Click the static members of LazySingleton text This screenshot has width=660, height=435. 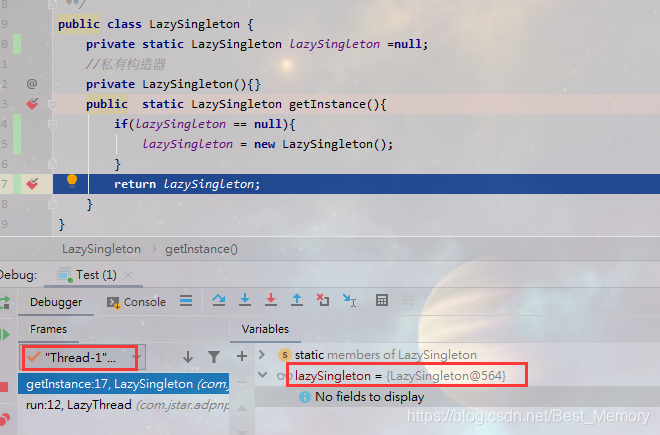[386, 355]
